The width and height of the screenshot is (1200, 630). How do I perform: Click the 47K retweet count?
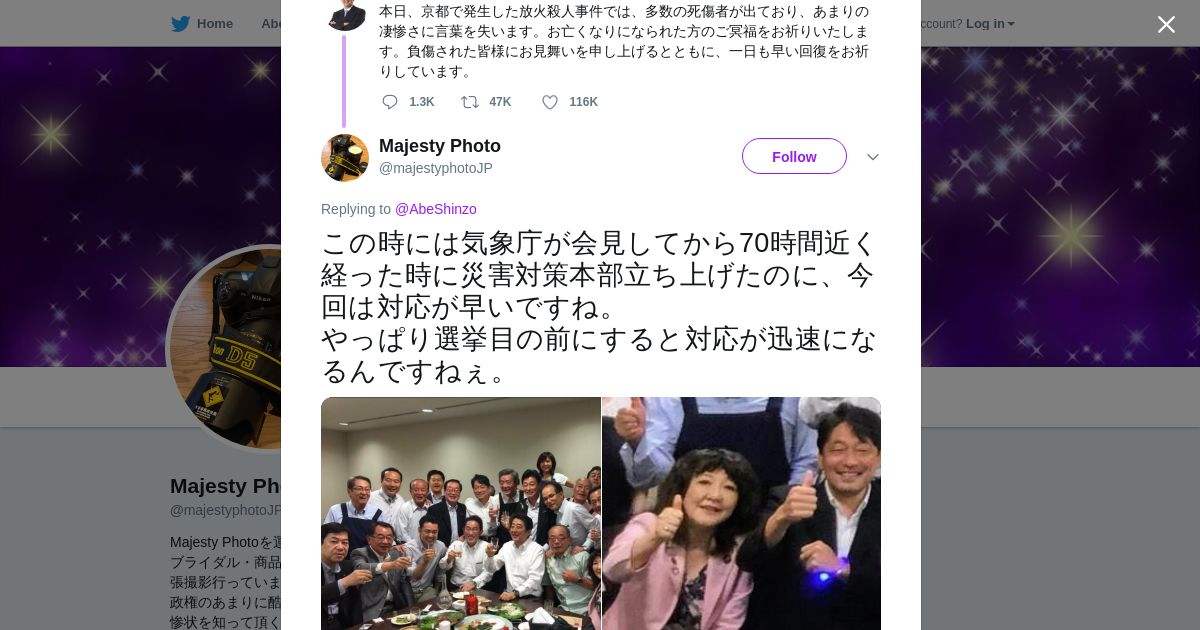[500, 102]
